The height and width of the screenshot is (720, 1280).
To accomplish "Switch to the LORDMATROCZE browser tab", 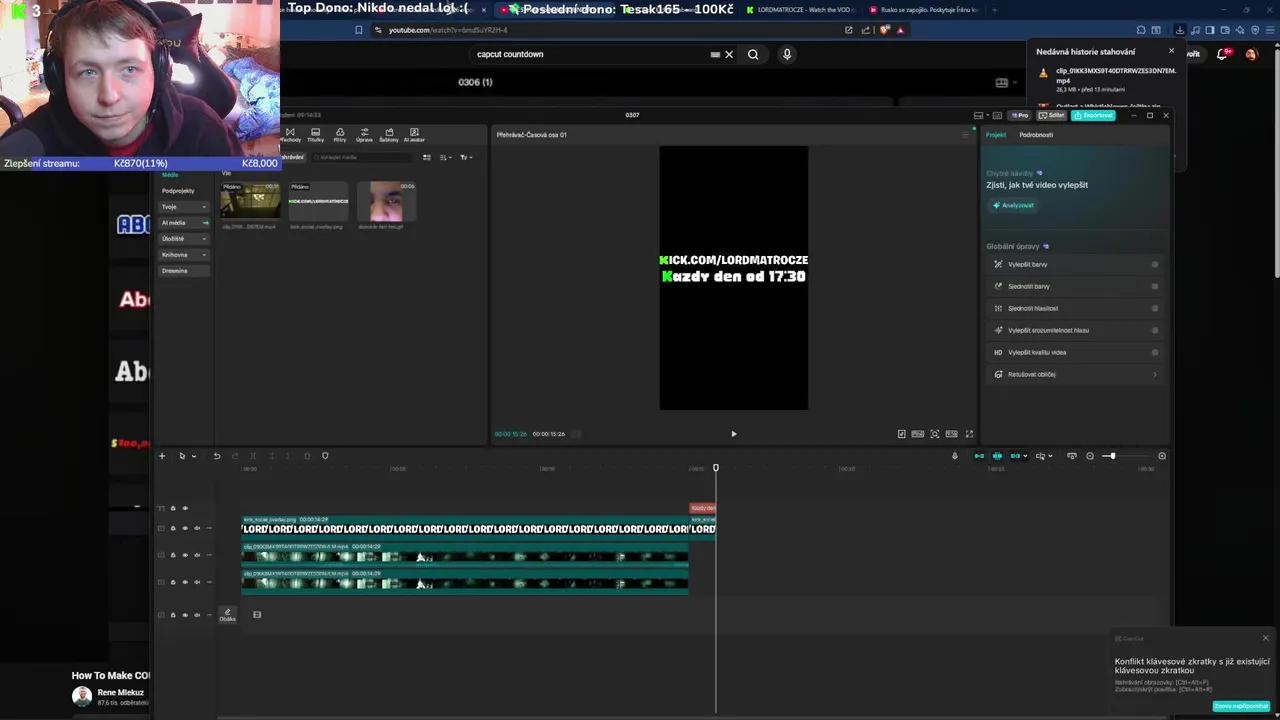I will click(802, 10).
